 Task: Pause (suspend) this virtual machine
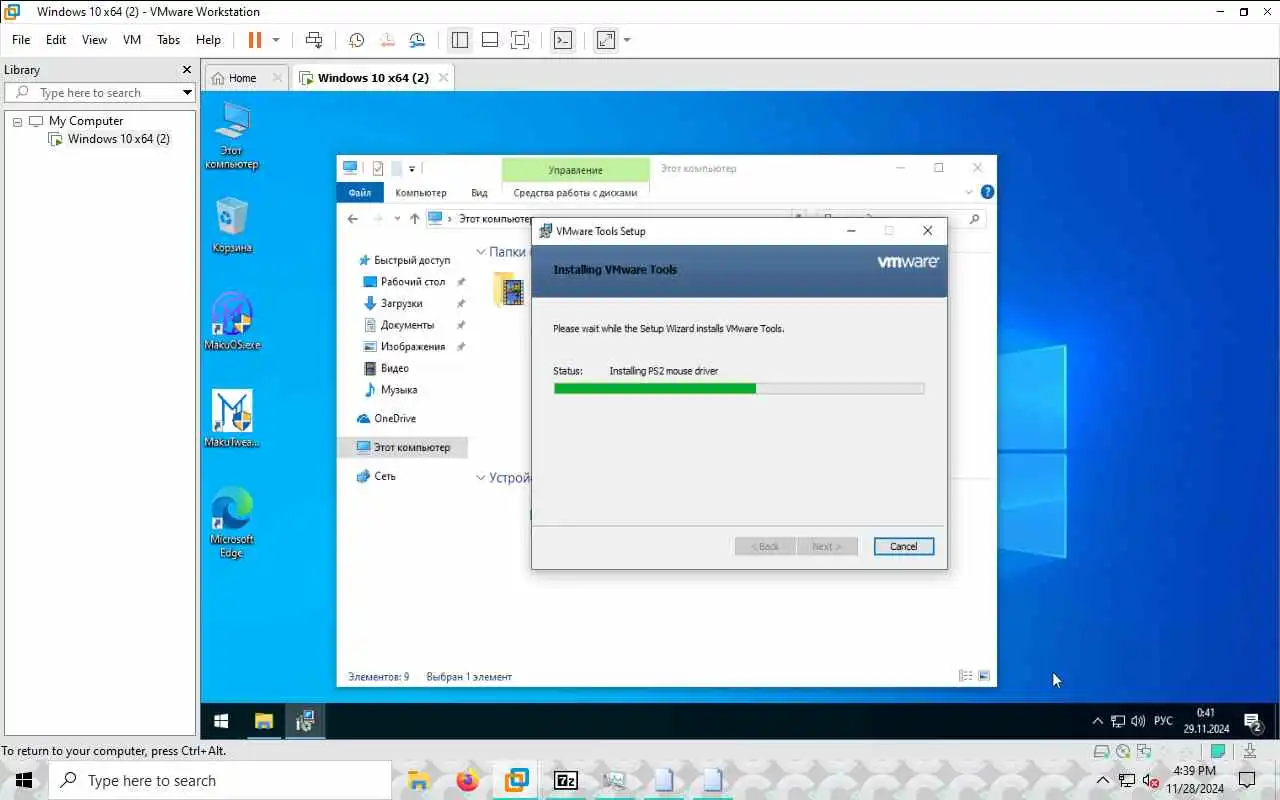[x=254, y=40]
